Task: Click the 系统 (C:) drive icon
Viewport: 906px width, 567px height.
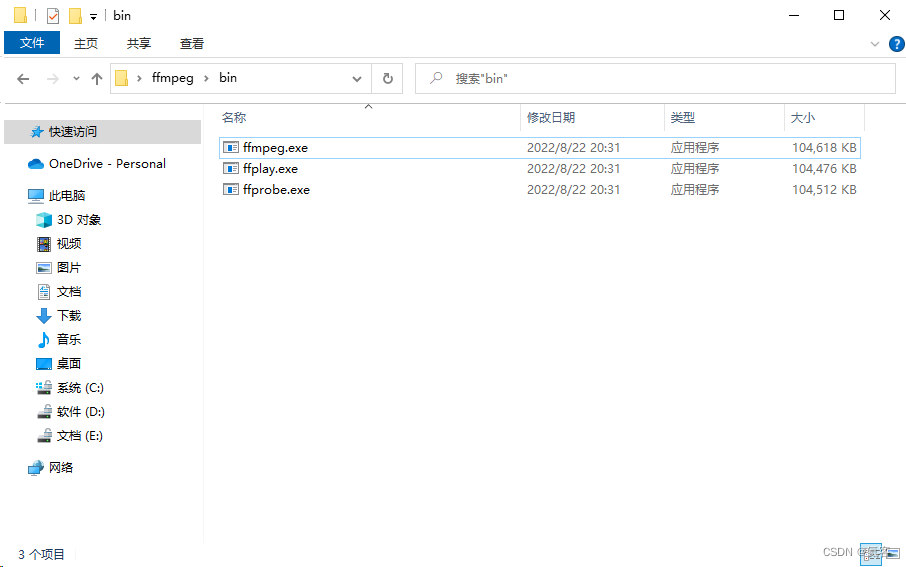Action: (44, 388)
